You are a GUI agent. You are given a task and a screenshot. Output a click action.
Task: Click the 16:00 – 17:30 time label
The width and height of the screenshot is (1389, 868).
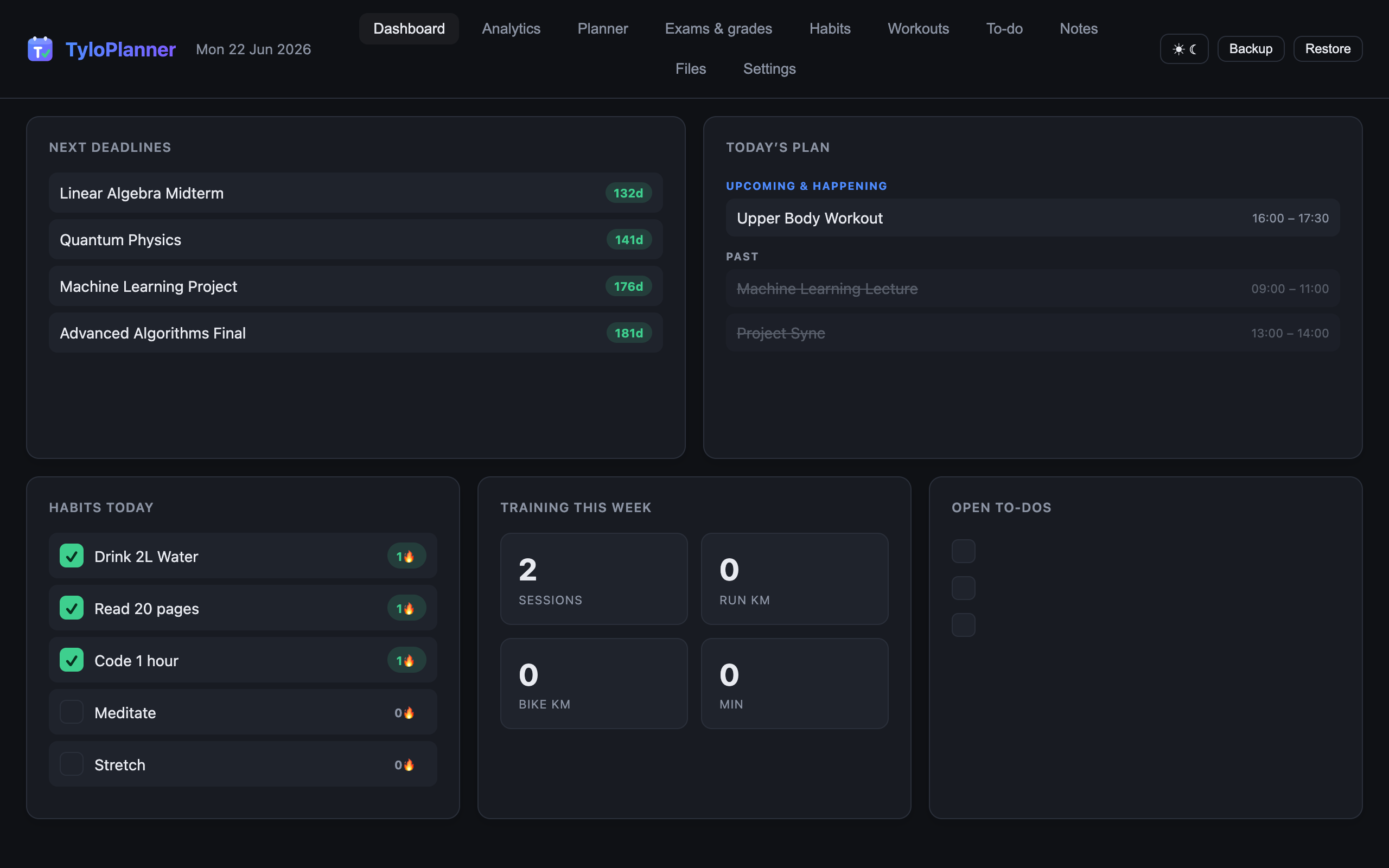pyautogui.click(x=1290, y=218)
